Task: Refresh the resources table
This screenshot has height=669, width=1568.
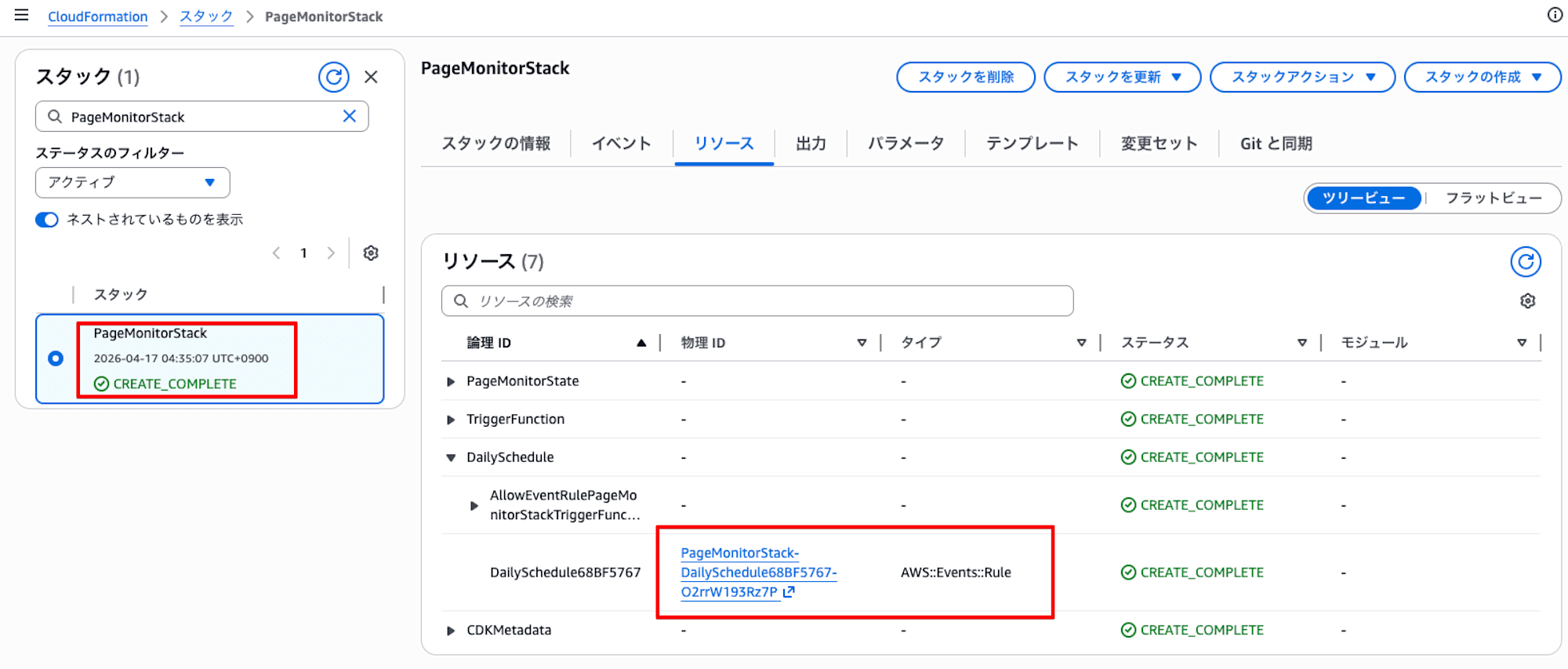Action: point(1525,262)
